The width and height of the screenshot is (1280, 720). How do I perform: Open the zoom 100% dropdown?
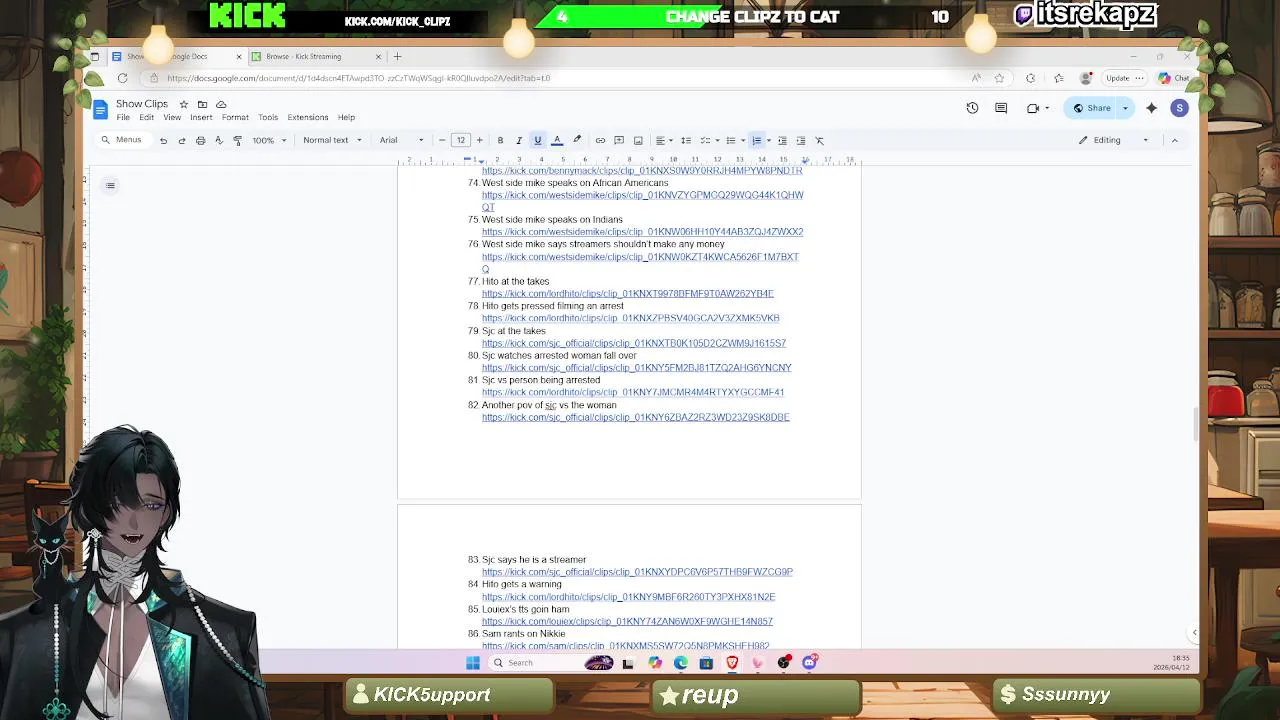point(269,140)
